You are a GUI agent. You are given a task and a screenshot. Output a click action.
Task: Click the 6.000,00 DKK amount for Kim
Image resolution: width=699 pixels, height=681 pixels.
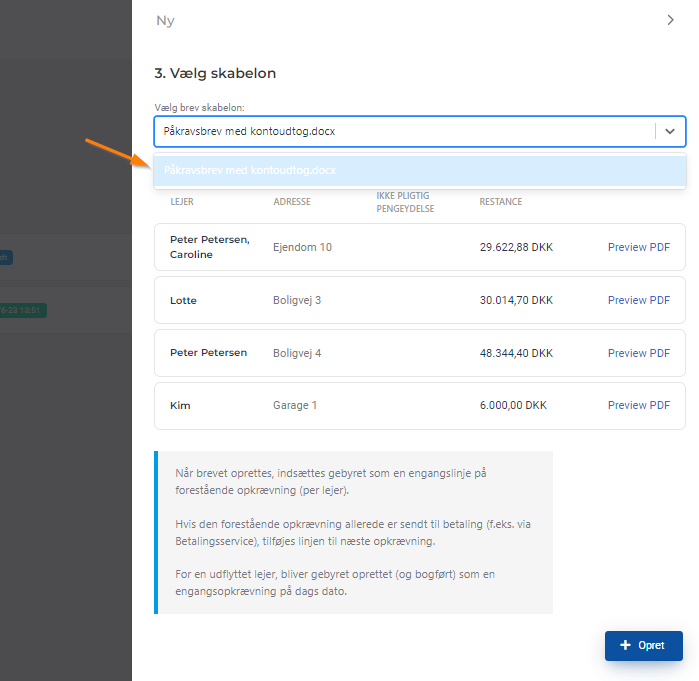coord(513,405)
